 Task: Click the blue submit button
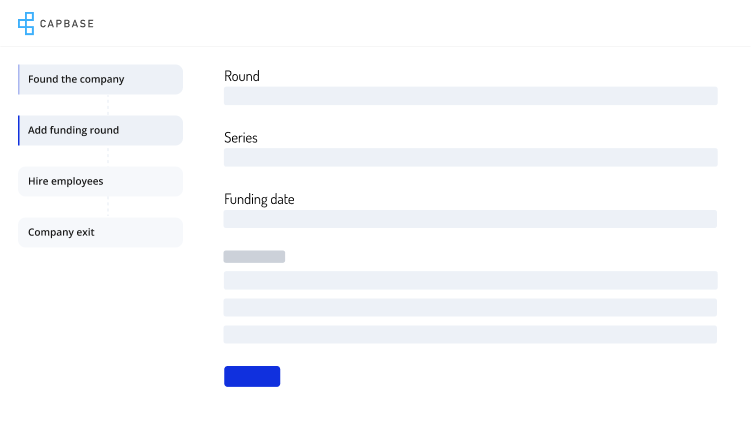pyautogui.click(x=252, y=376)
